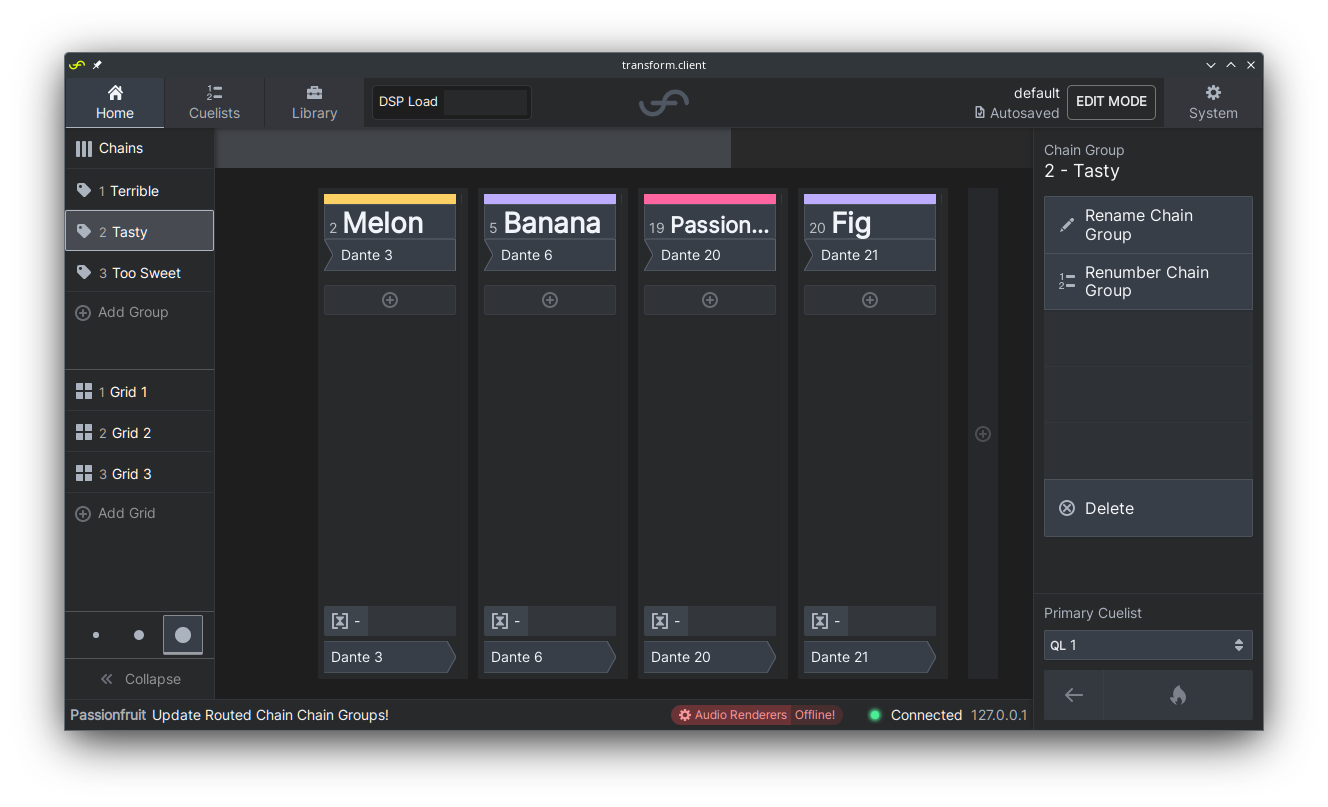Click the EDIT MODE button

pos(1111,102)
